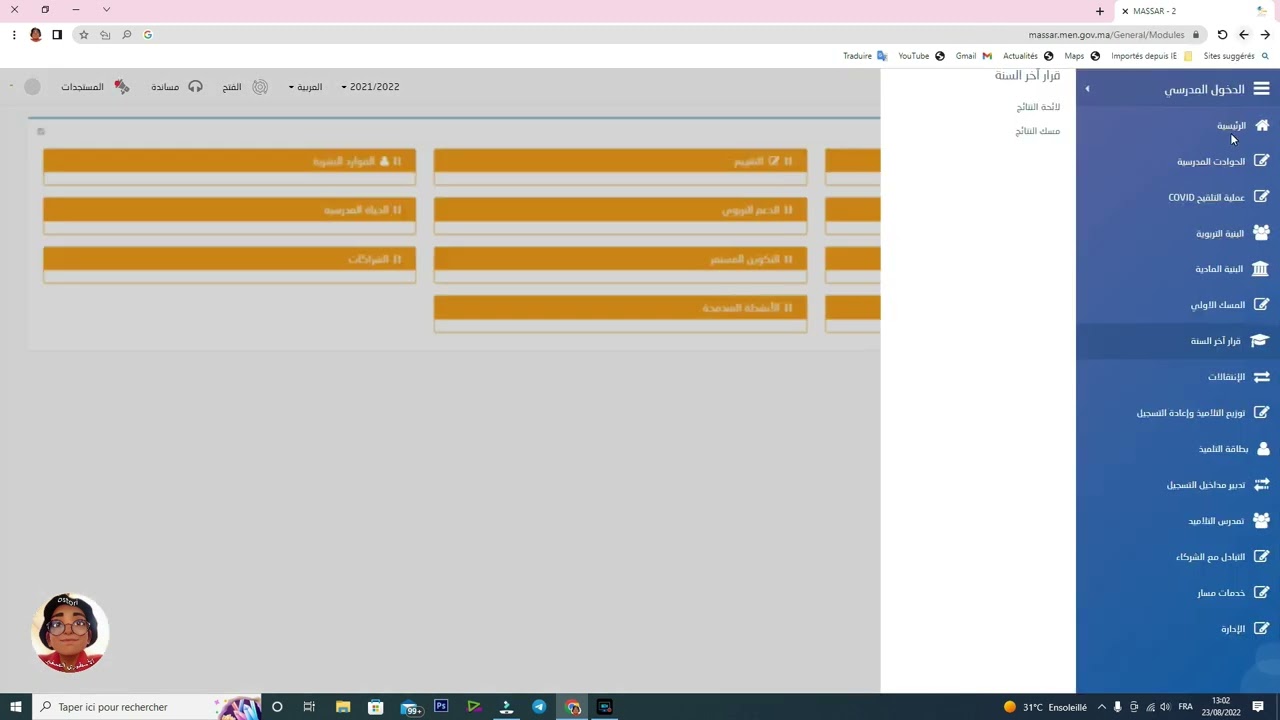Open البنية المادية building icon
Screen dimensions: 1280x720
point(1260,269)
